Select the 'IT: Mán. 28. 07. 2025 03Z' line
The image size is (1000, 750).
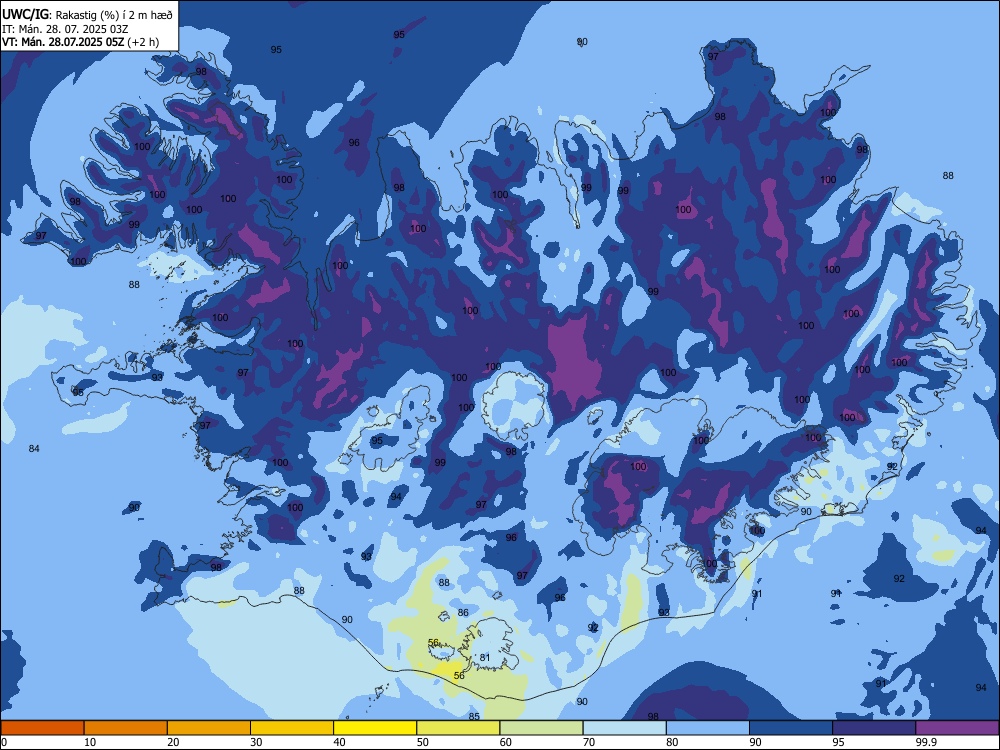click(x=65, y=29)
